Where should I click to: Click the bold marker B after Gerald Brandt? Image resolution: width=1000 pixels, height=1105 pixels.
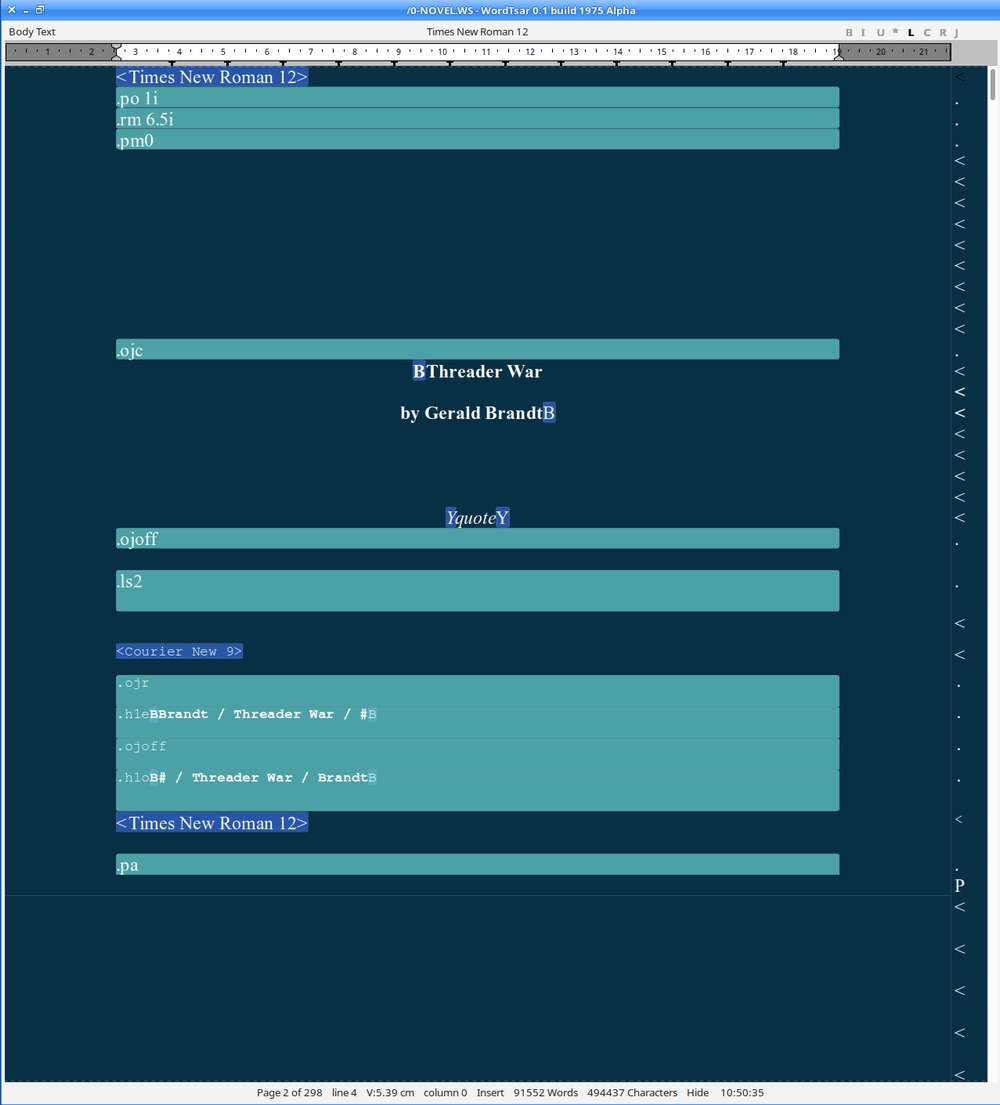(549, 413)
